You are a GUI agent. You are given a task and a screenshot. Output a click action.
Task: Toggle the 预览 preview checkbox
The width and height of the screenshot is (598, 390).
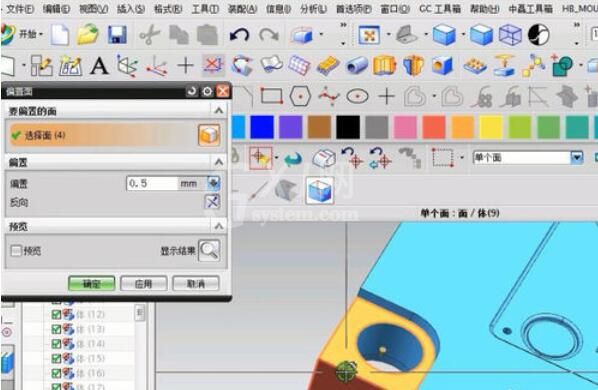pos(16,250)
